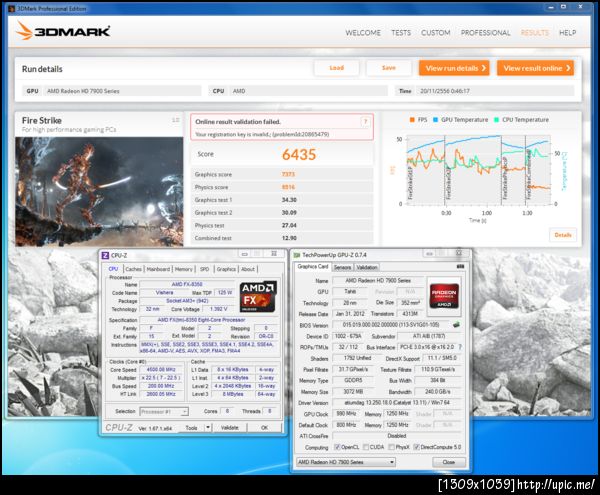Image resolution: width=600 pixels, height=495 pixels.
Task: Open the AMD Radeon HD 7900 Series dropdown
Action: tap(346, 462)
